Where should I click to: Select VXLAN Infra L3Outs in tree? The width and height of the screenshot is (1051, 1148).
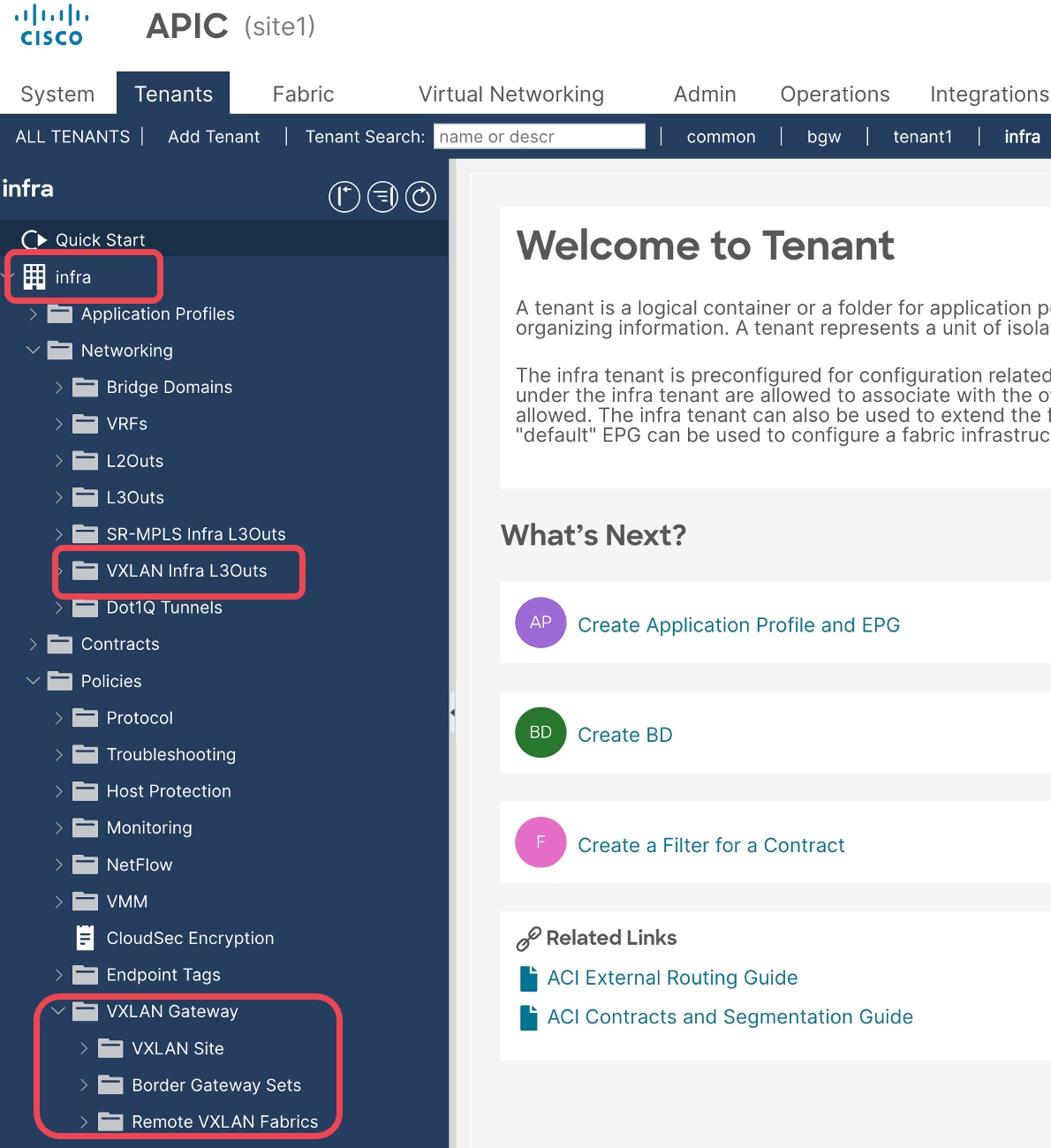(186, 570)
